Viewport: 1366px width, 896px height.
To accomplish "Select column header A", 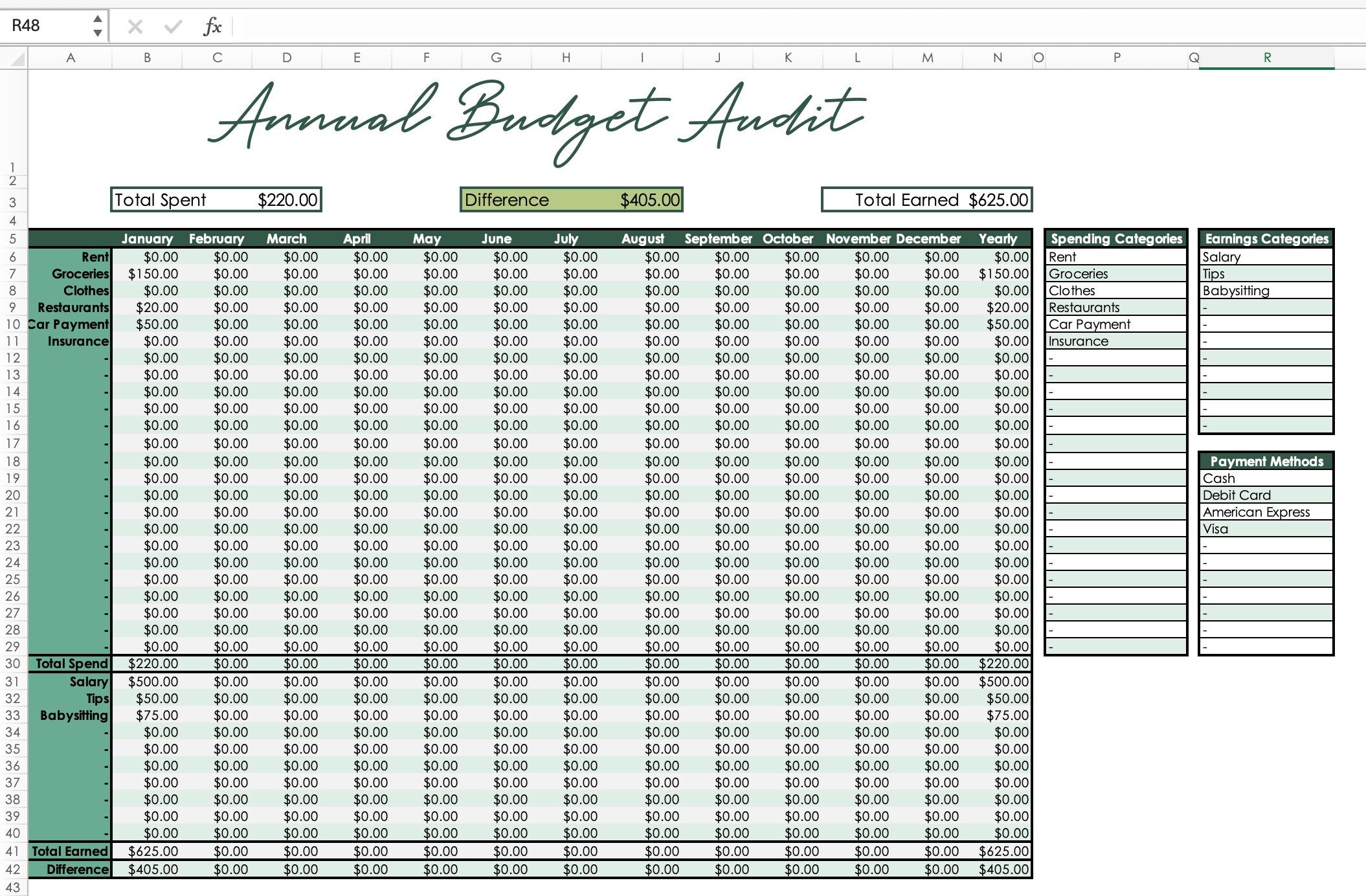I will pos(71,58).
